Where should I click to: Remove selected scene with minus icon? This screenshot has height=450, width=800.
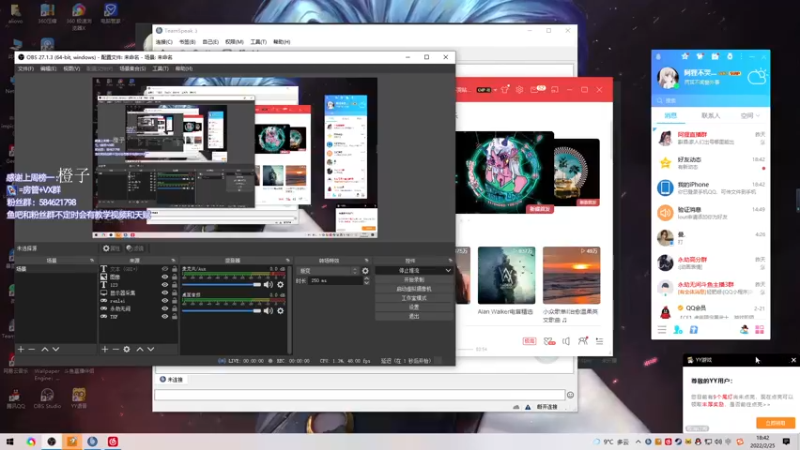coord(32,349)
